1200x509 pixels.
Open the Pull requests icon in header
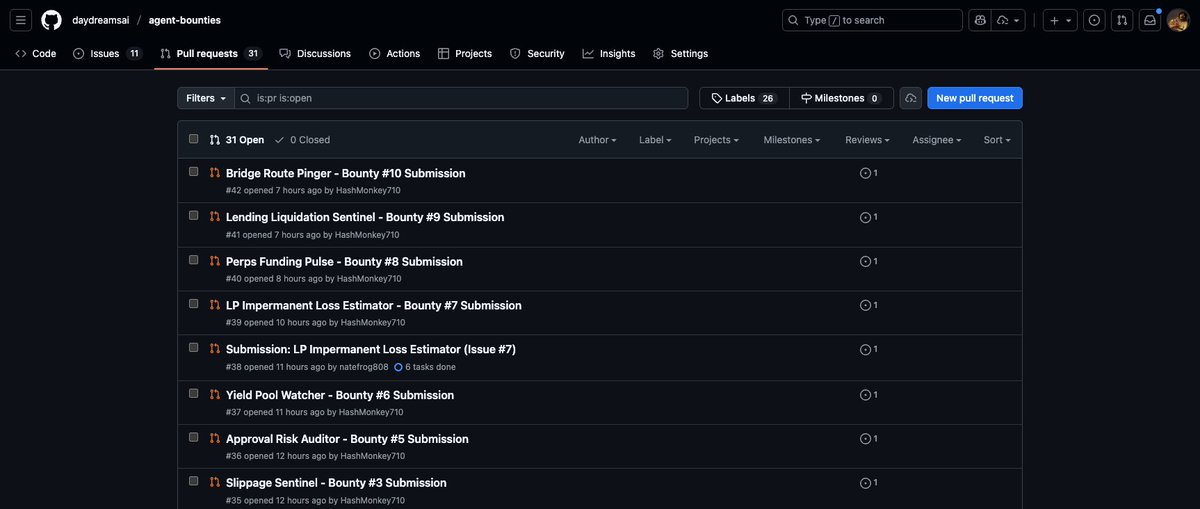(1122, 20)
